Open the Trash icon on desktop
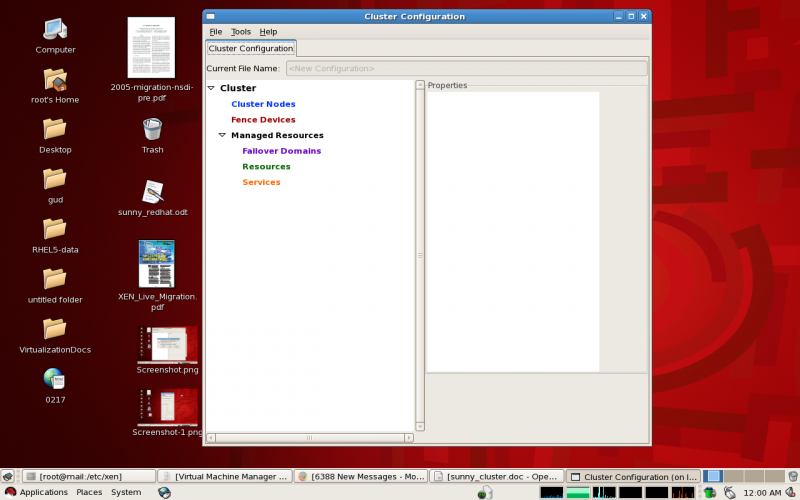The height and width of the screenshot is (500, 800). tap(152, 130)
